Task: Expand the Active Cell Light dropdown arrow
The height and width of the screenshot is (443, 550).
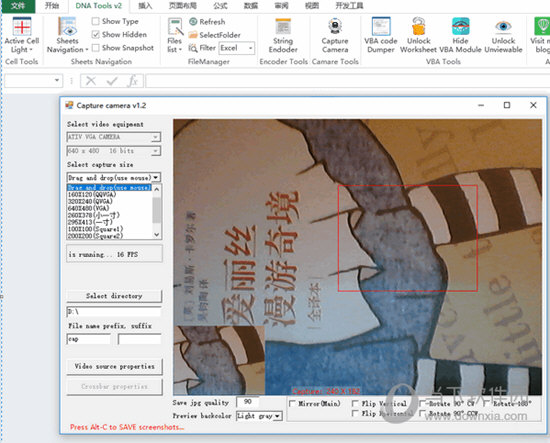Action: (31, 50)
